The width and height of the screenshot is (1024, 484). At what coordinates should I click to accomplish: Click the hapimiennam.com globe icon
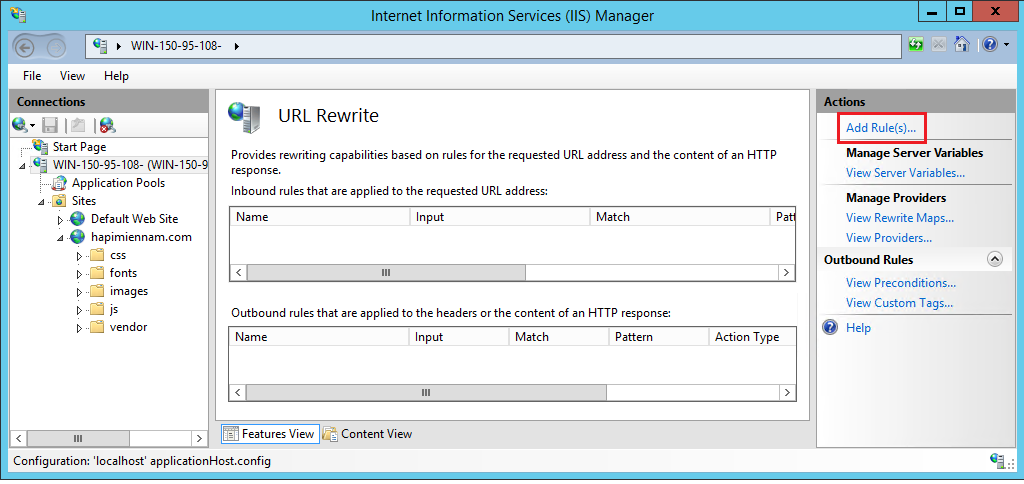[78, 236]
